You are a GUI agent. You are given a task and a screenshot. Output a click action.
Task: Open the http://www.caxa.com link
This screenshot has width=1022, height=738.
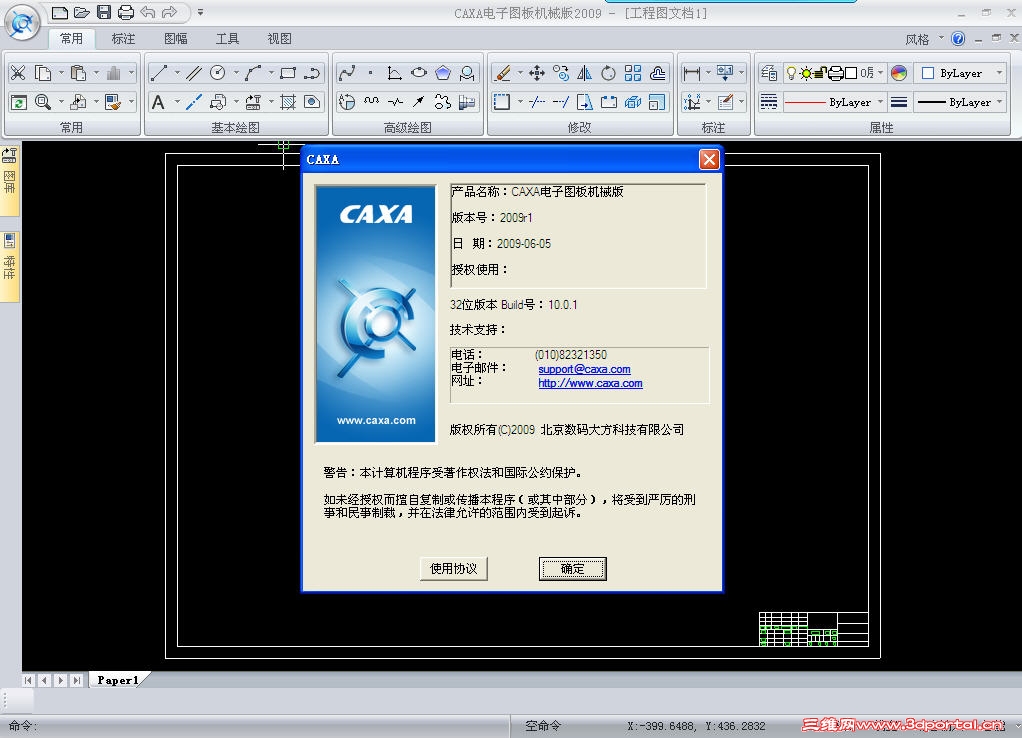tap(591, 383)
